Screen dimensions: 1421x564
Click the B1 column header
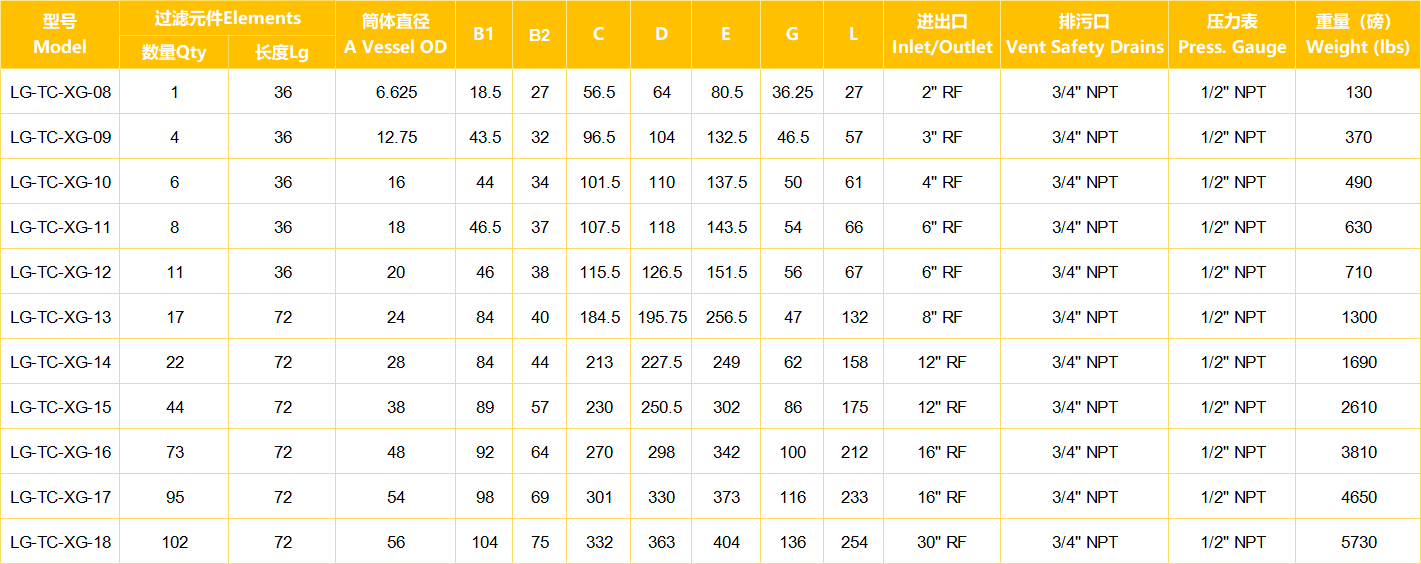(x=484, y=35)
